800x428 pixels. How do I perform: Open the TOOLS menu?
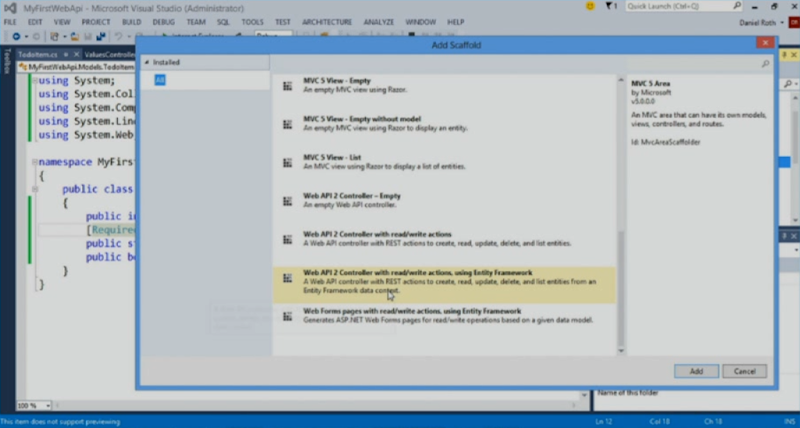coord(253,22)
